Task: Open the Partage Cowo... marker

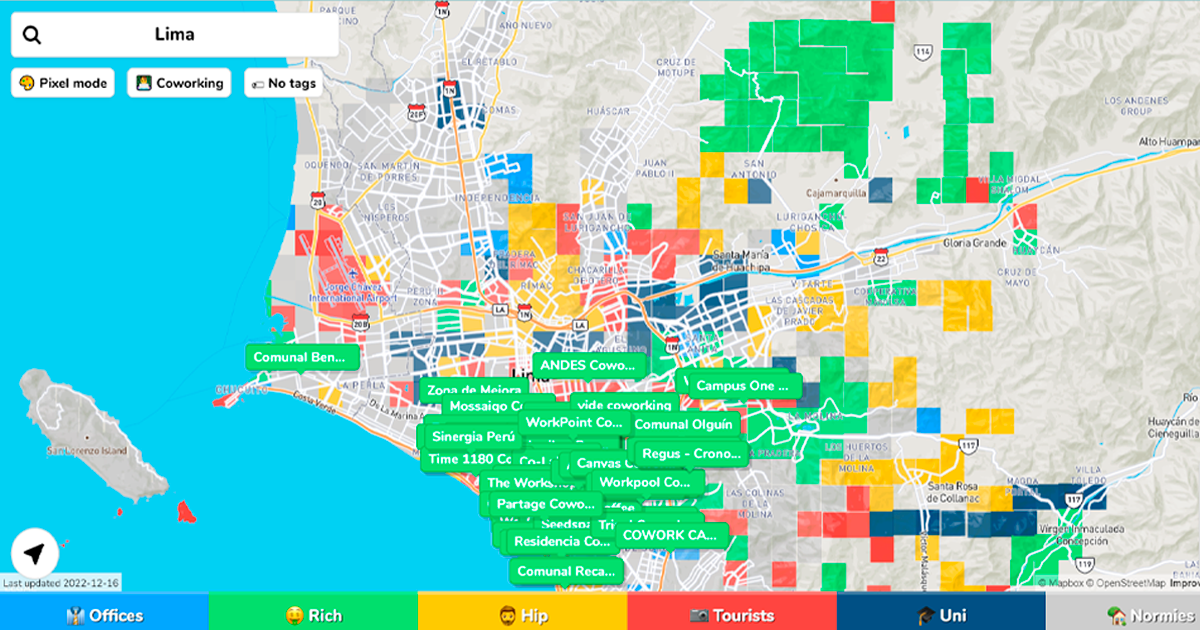Action: tap(546, 504)
